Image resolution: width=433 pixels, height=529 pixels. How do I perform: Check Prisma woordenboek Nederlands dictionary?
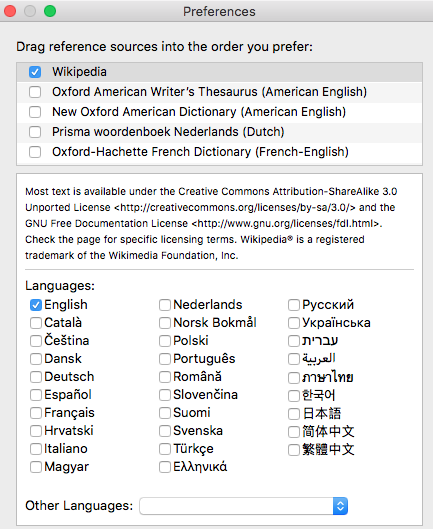pyautogui.click(x=35, y=132)
